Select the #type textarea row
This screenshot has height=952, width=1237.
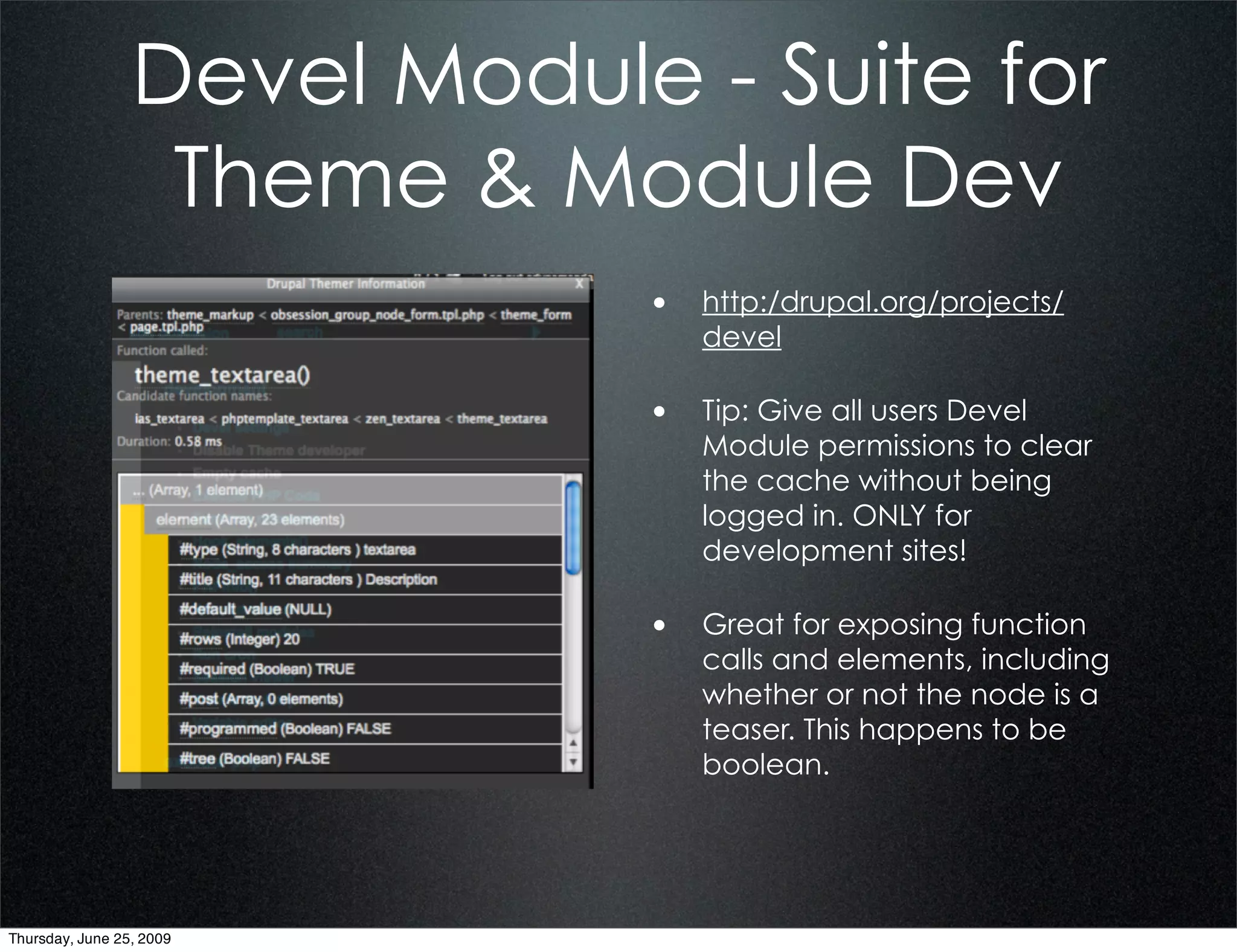tap(297, 550)
